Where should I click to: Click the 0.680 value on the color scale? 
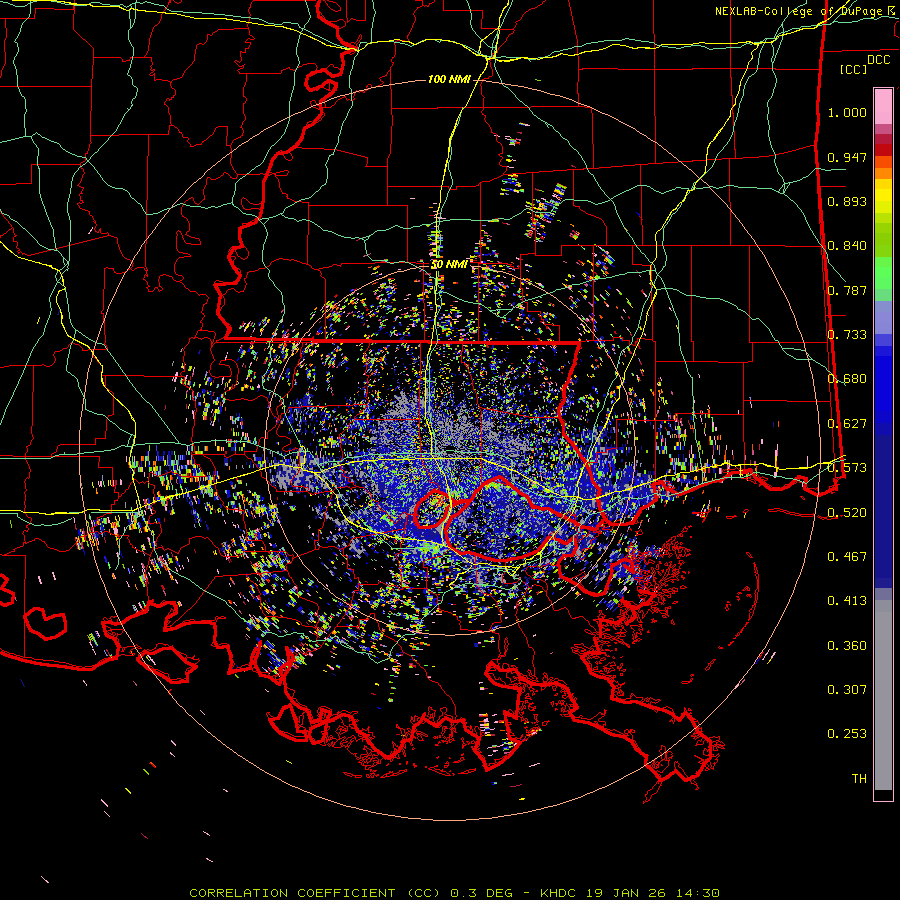click(x=847, y=379)
